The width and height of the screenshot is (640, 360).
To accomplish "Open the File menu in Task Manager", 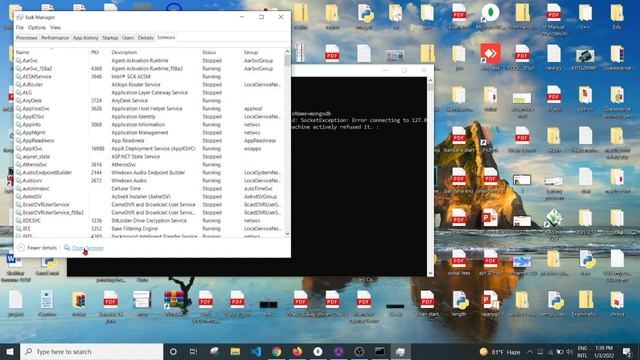I will pos(20,27).
